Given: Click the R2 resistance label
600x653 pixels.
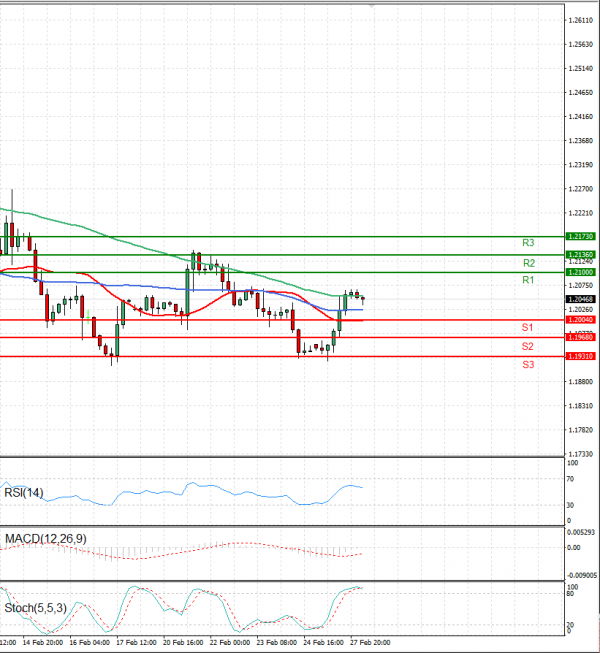Looking at the screenshot, I should (x=529, y=263).
